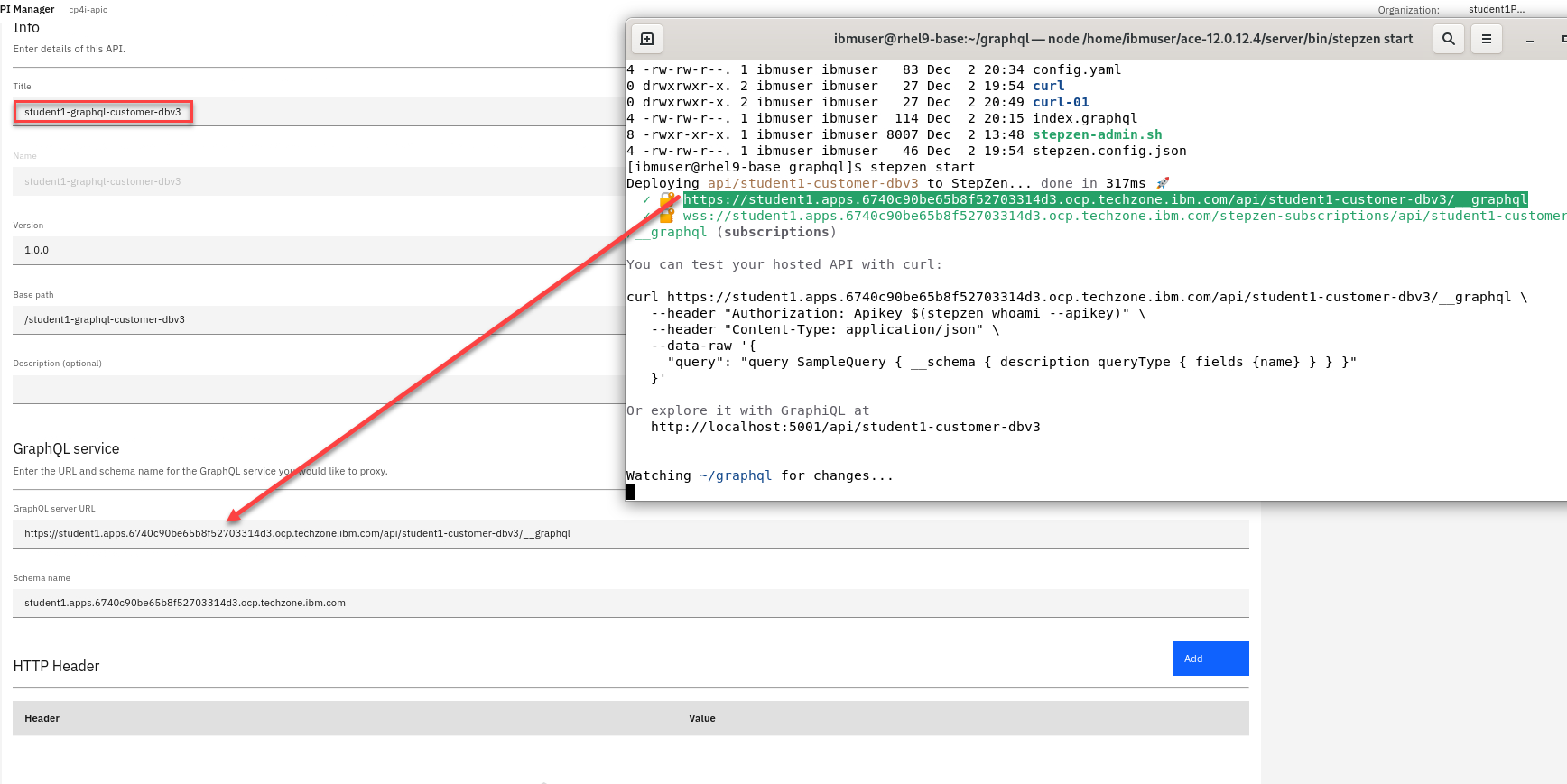Click stepzen-admin.sh in the file listing
Screen dimensions: 1567x784
[1097, 134]
